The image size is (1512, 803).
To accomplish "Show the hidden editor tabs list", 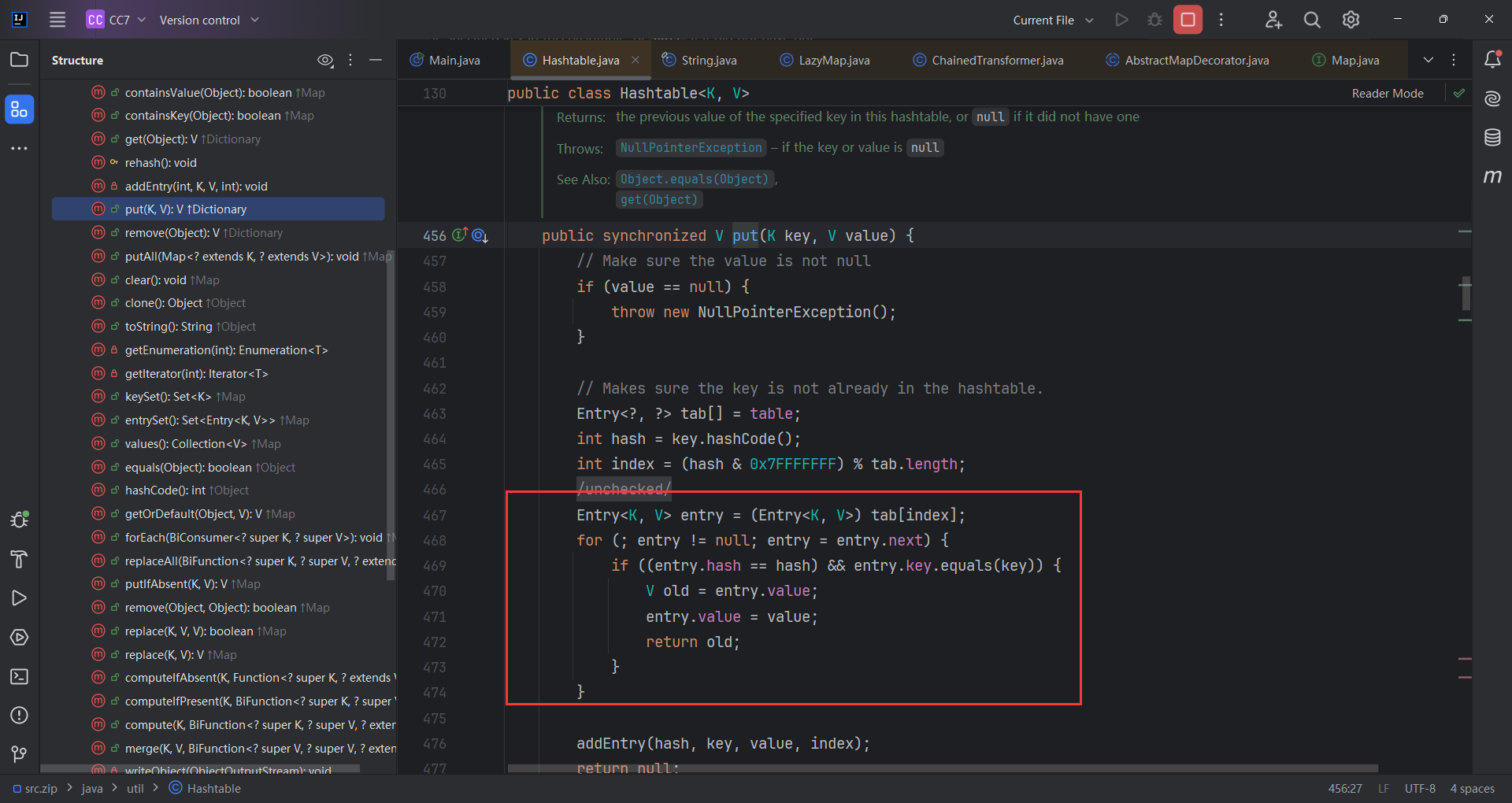I will [1428, 60].
